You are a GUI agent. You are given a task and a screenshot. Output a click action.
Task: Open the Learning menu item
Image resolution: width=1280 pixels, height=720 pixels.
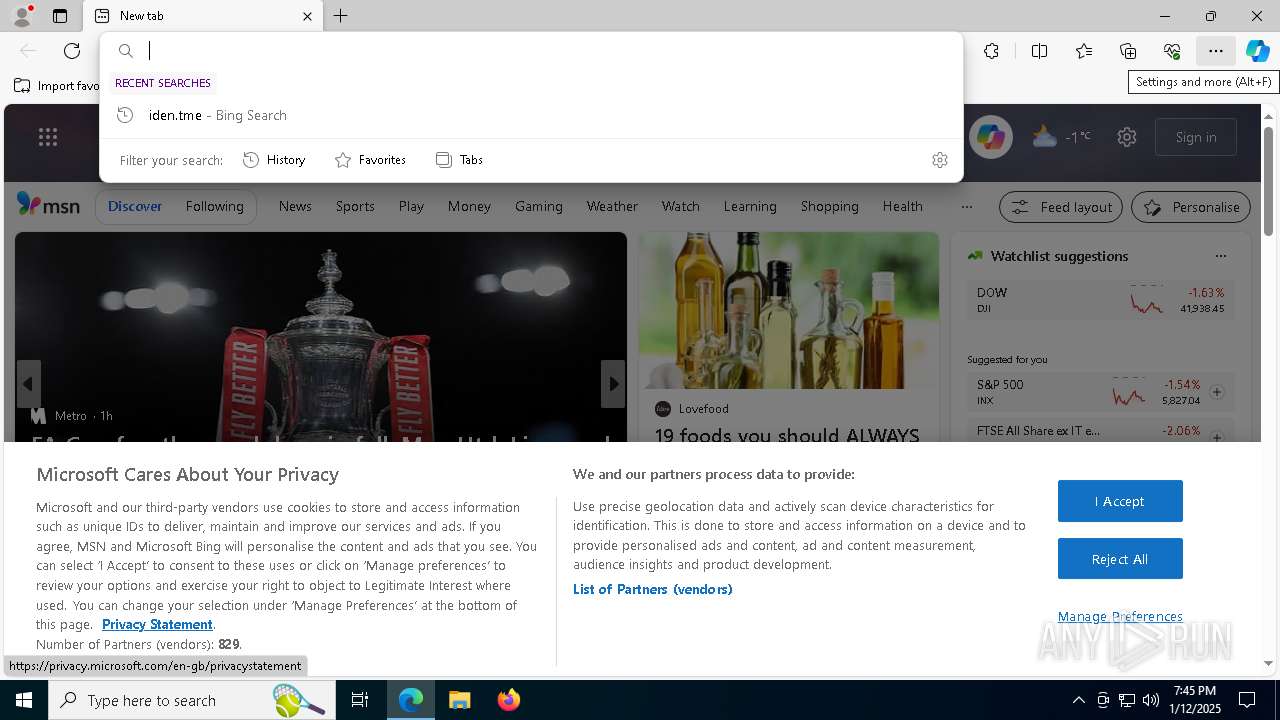click(750, 206)
